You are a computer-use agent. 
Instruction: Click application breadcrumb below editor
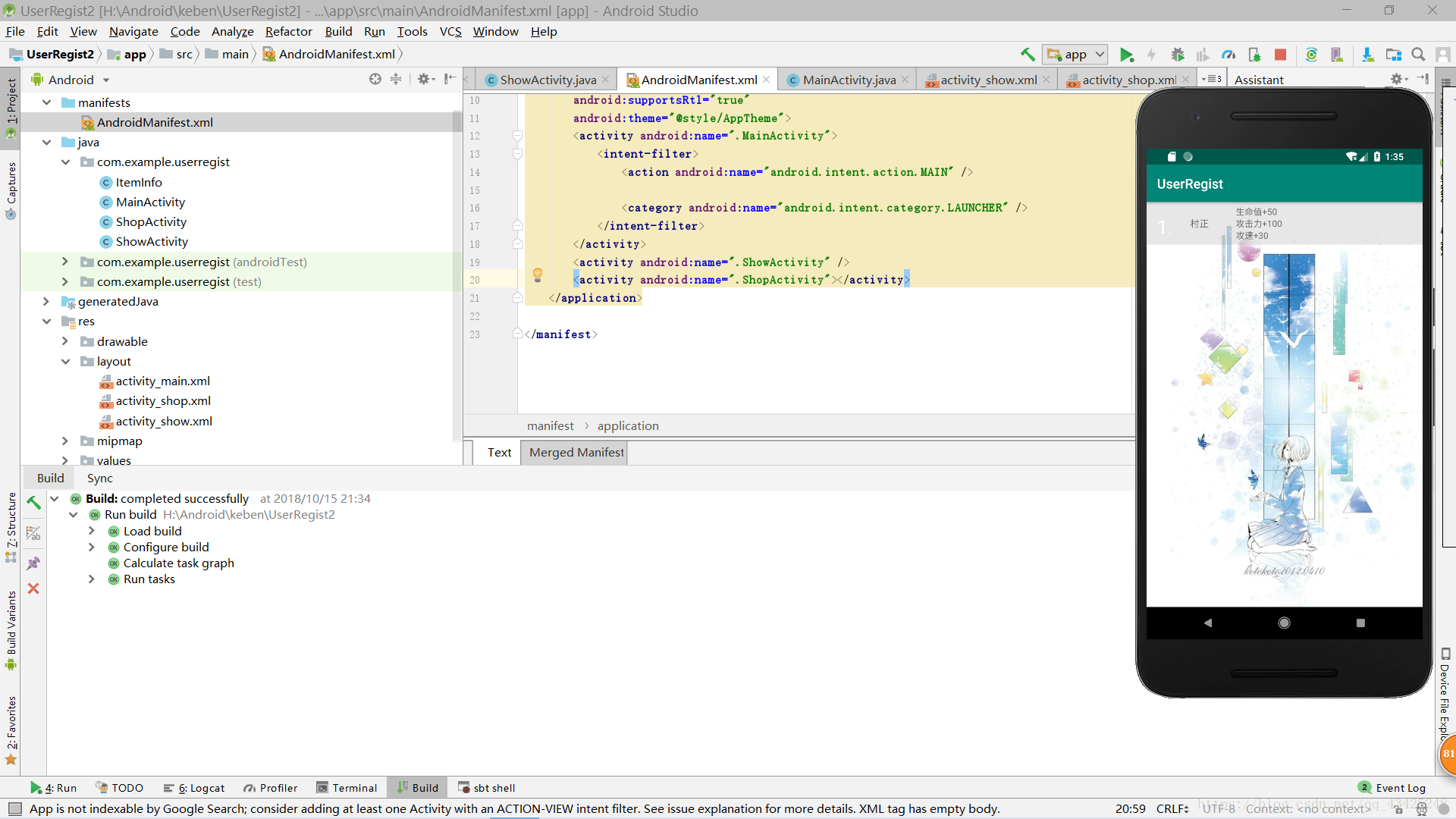pos(628,426)
